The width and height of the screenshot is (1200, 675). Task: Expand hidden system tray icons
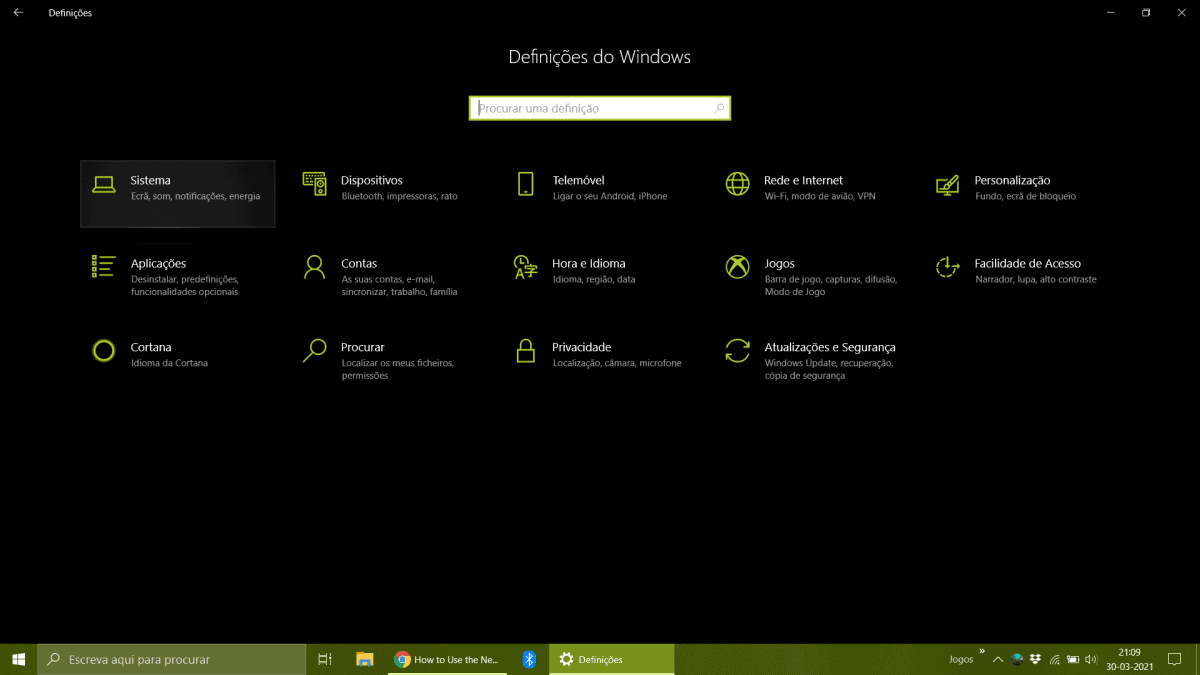tap(997, 659)
